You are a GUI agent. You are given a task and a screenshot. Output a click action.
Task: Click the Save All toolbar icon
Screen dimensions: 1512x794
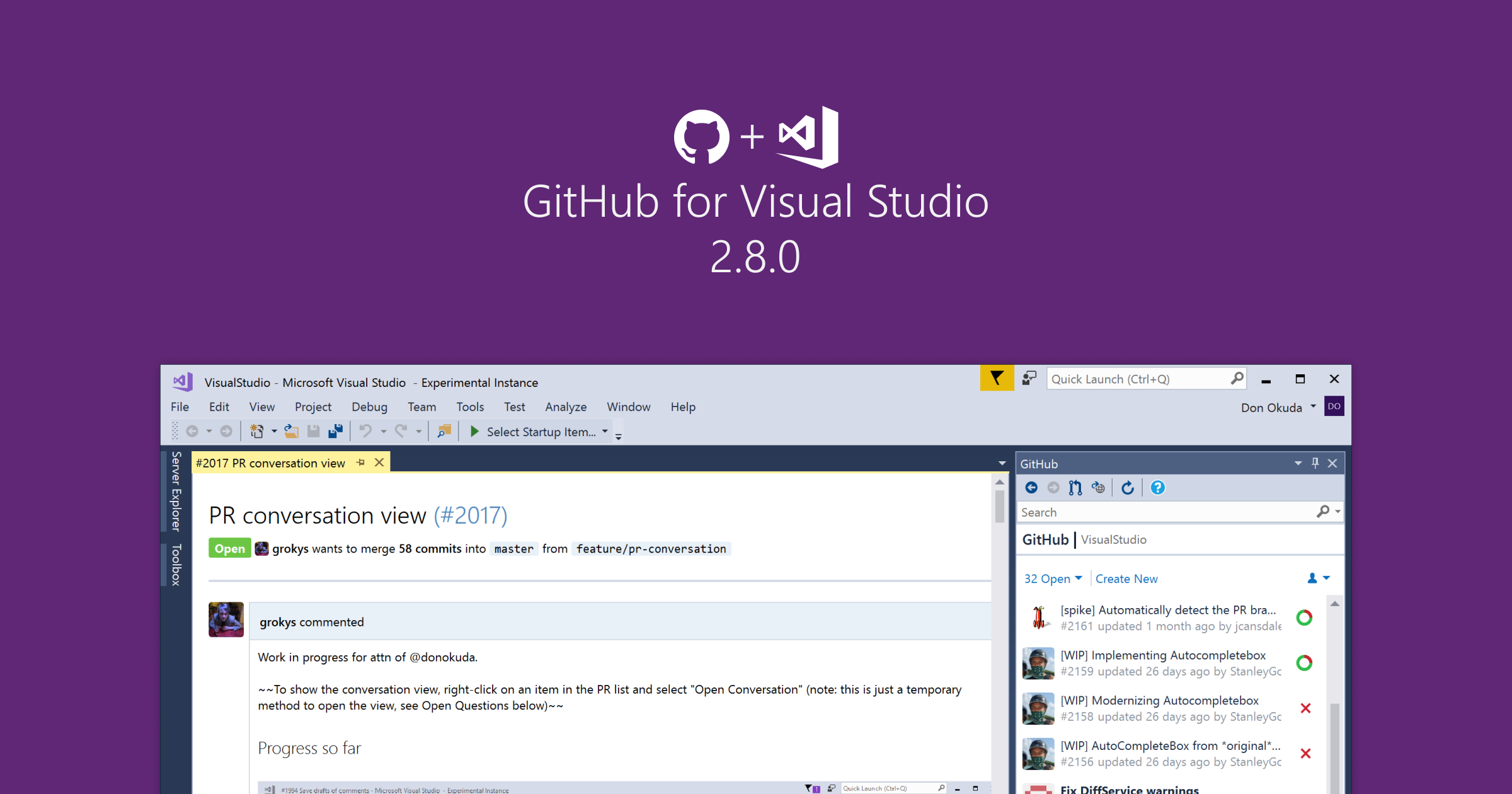tap(335, 432)
